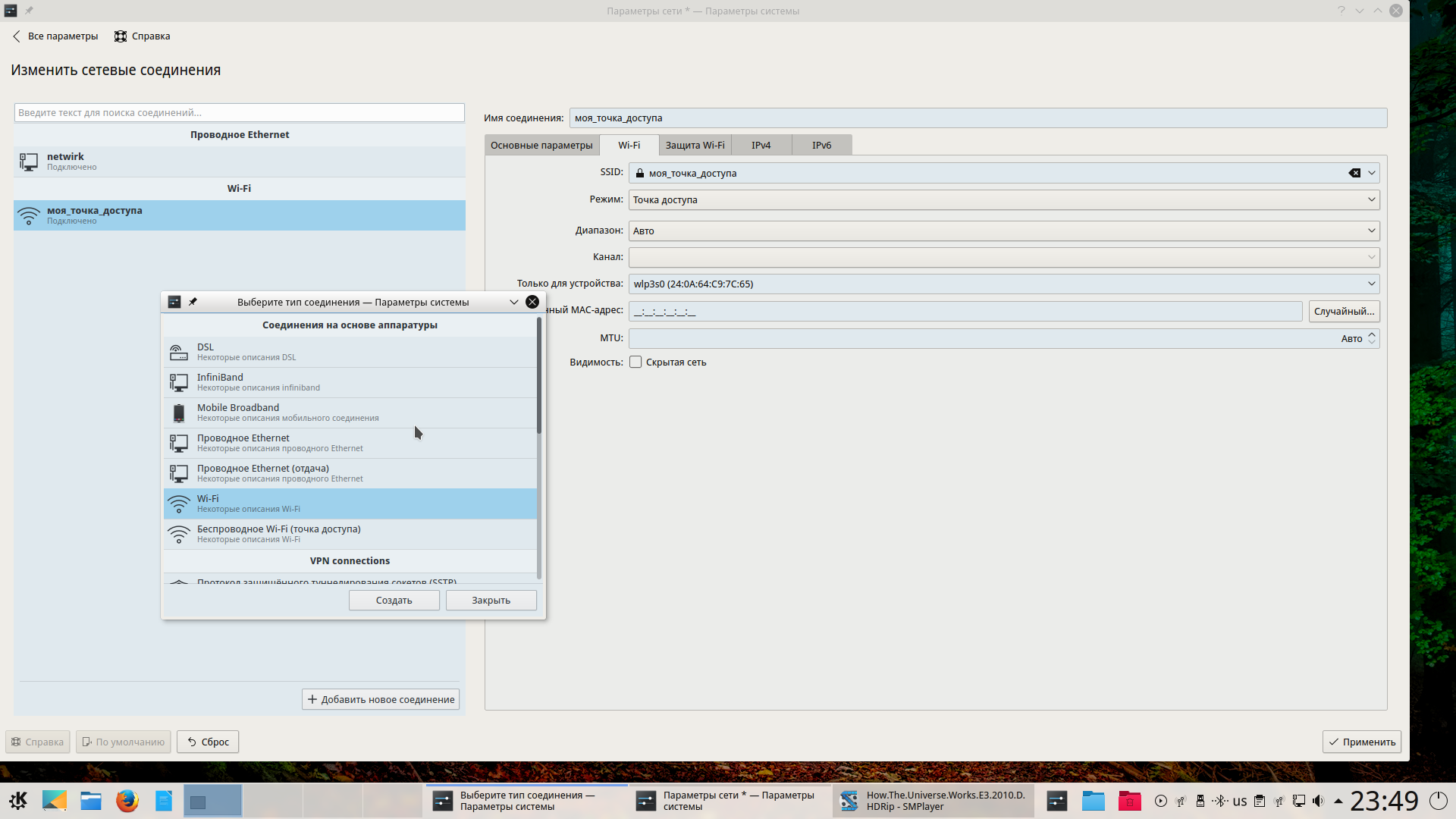This screenshot has height=819, width=1456.
Task: Click the DSL connection type icon
Action: [x=178, y=352]
